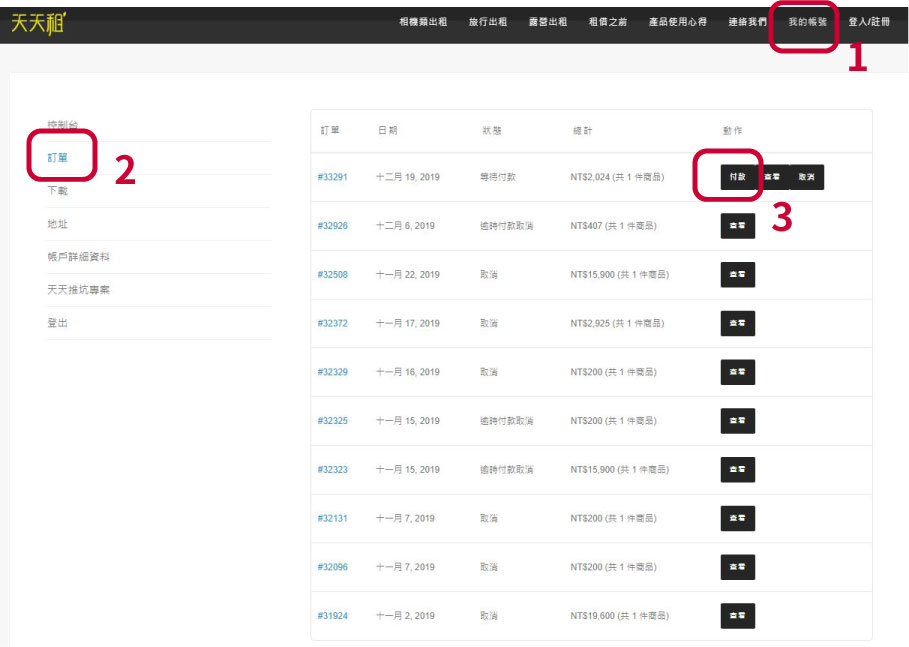
Task: Open order number link #32508
Action: (x=333, y=274)
